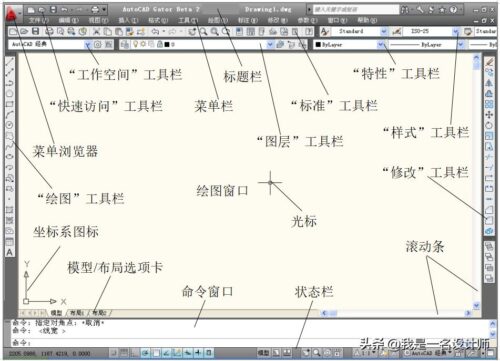Expand the AutoCAD 经典 workspace dropdown
Image resolution: width=500 pixels, height=361 pixels.
pyautogui.click(x=87, y=44)
